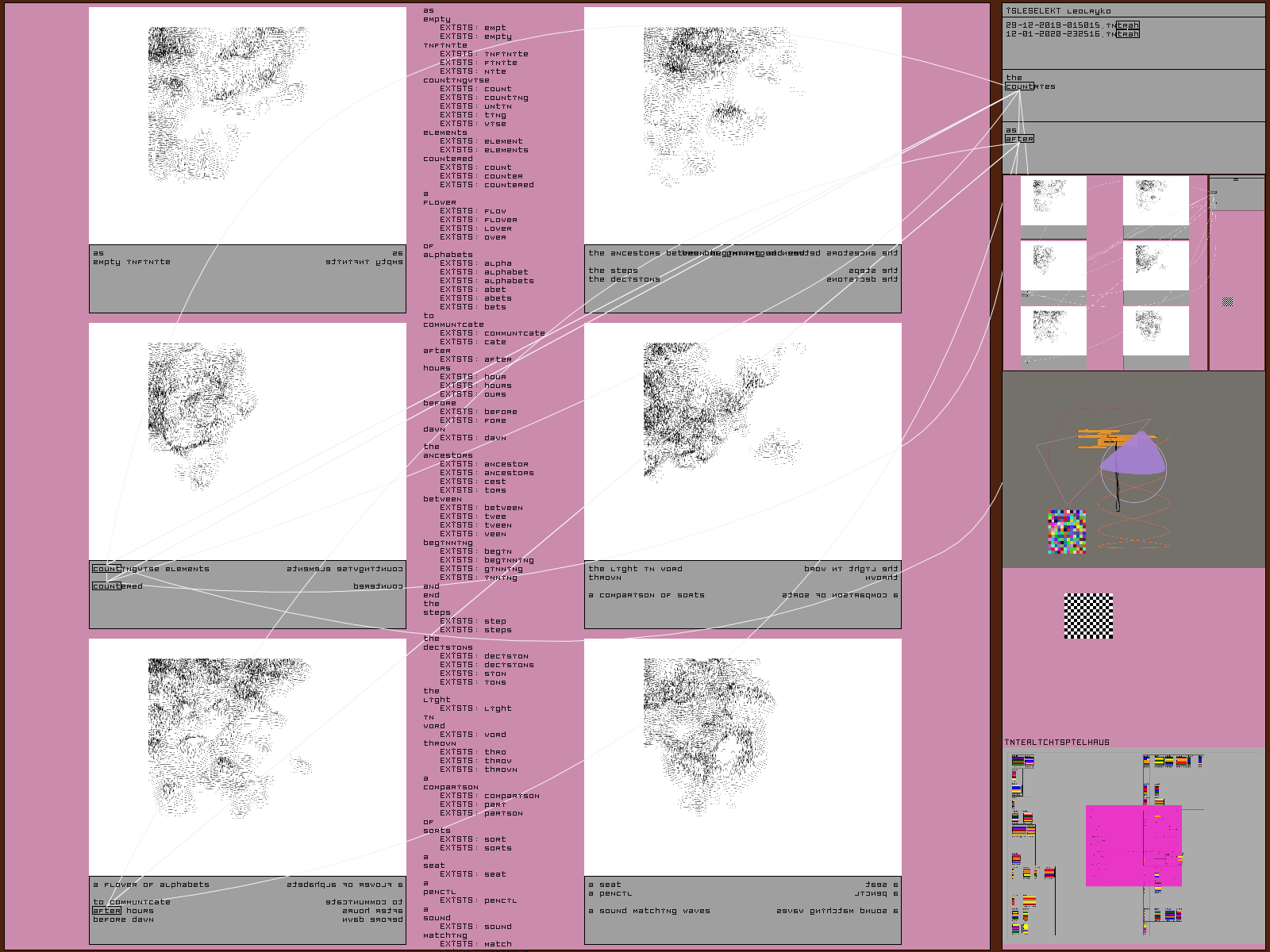Click boxed word 'countries' in right panel

[1020, 86]
